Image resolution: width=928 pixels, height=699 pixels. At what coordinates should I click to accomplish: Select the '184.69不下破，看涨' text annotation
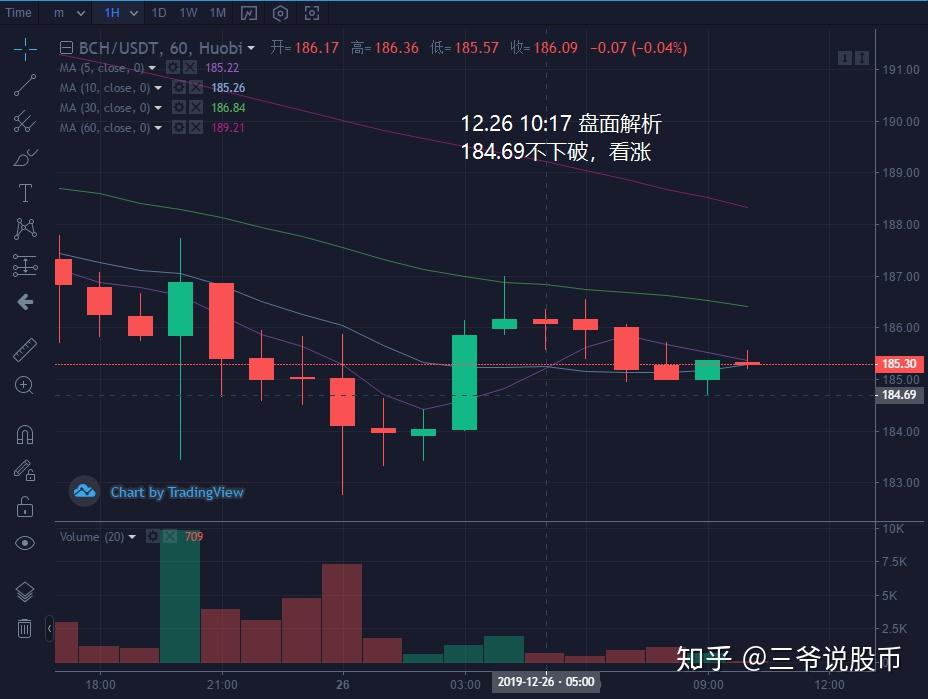556,152
